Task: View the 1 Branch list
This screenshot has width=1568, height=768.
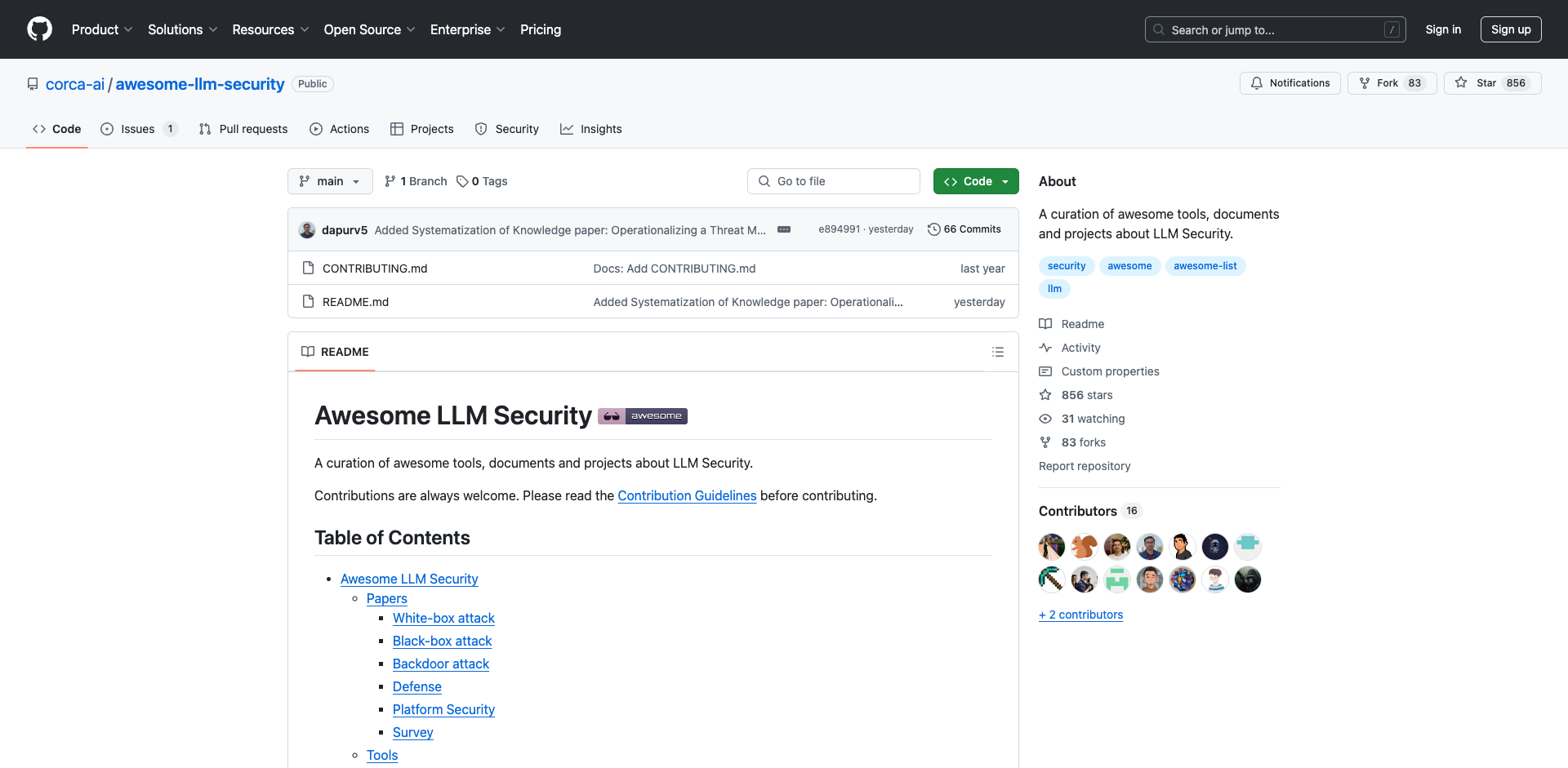Action: click(x=416, y=181)
